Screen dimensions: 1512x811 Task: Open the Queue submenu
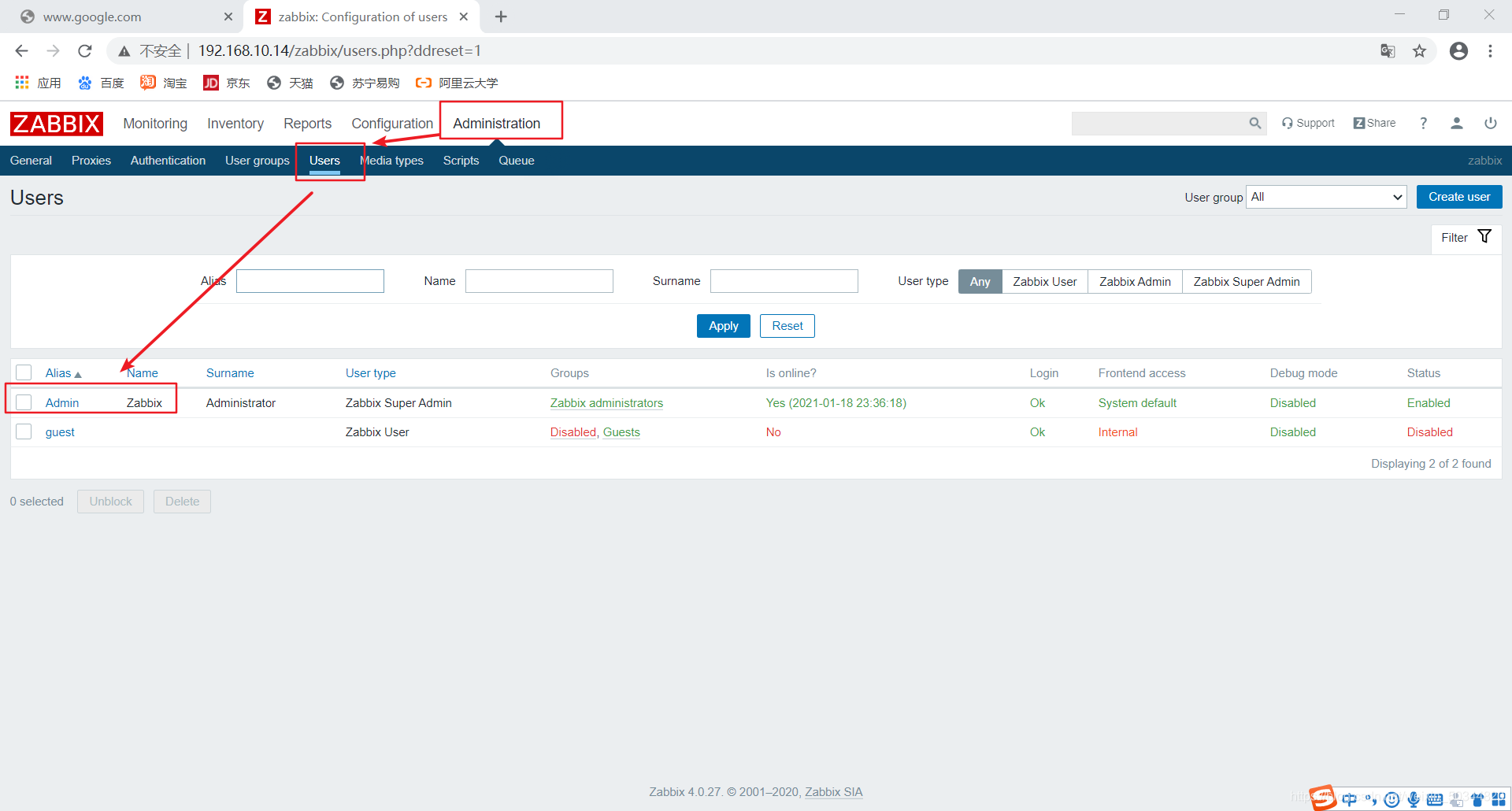click(x=517, y=161)
